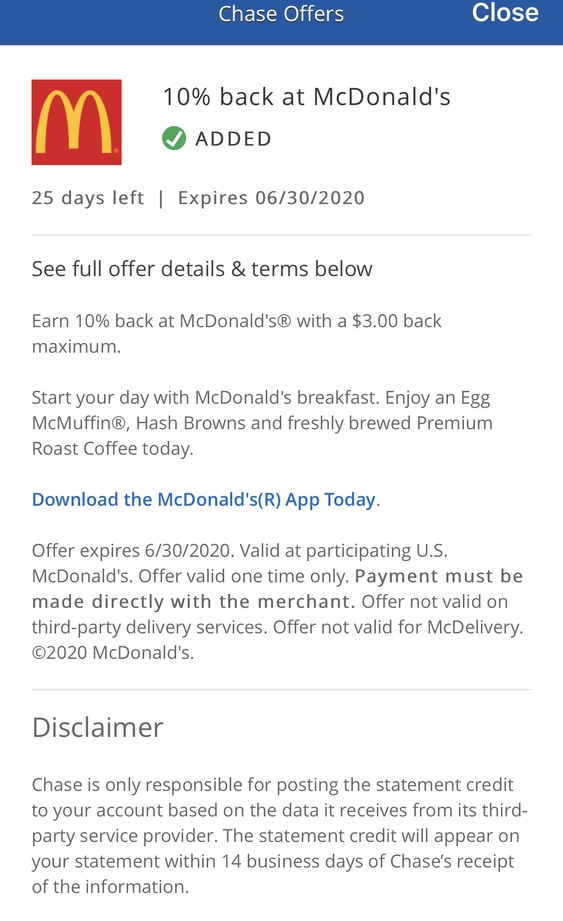Select the 10% back at McDonald's title

click(x=306, y=97)
